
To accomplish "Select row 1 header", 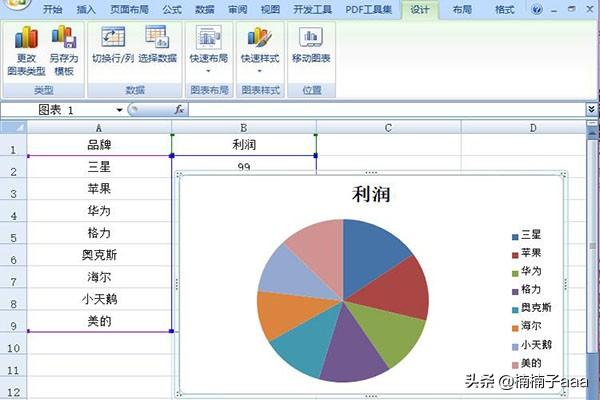I will 13,145.
